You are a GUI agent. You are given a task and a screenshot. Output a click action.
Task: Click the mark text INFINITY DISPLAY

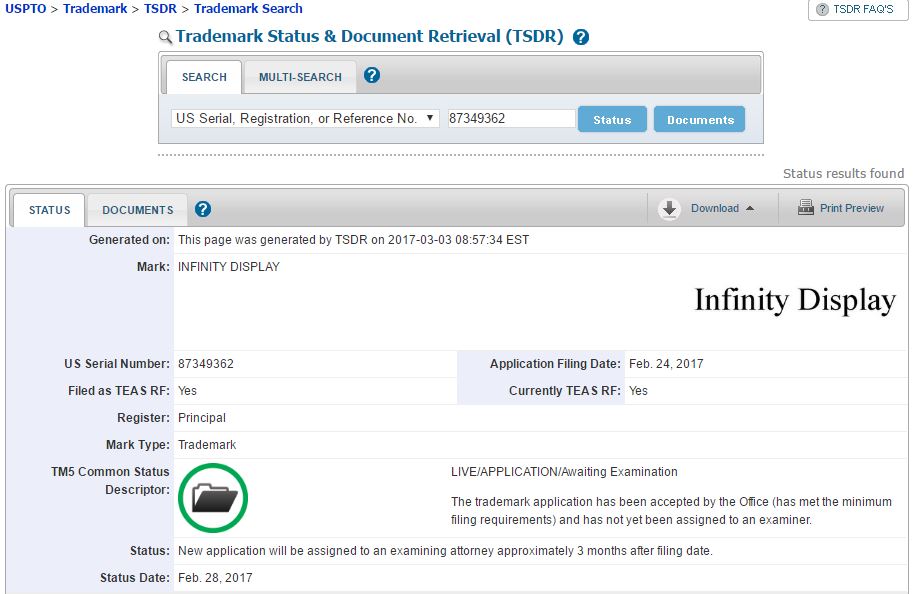(229, 267)
